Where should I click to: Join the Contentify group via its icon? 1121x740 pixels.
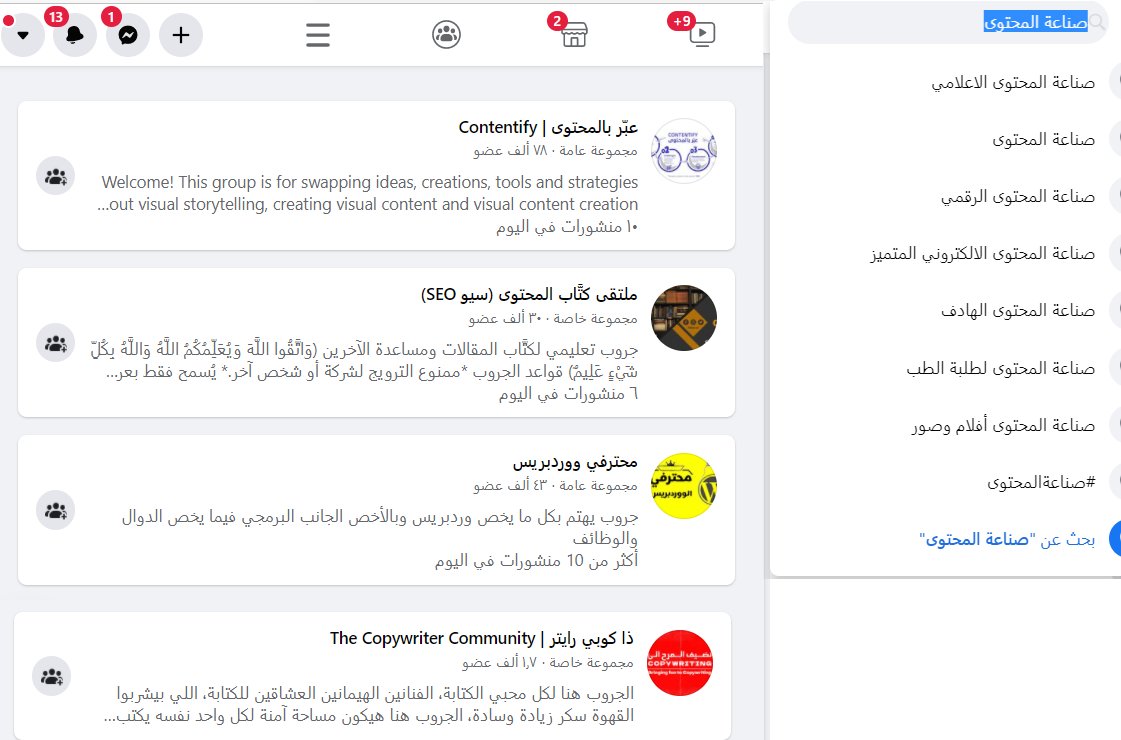tap(56, 176)
